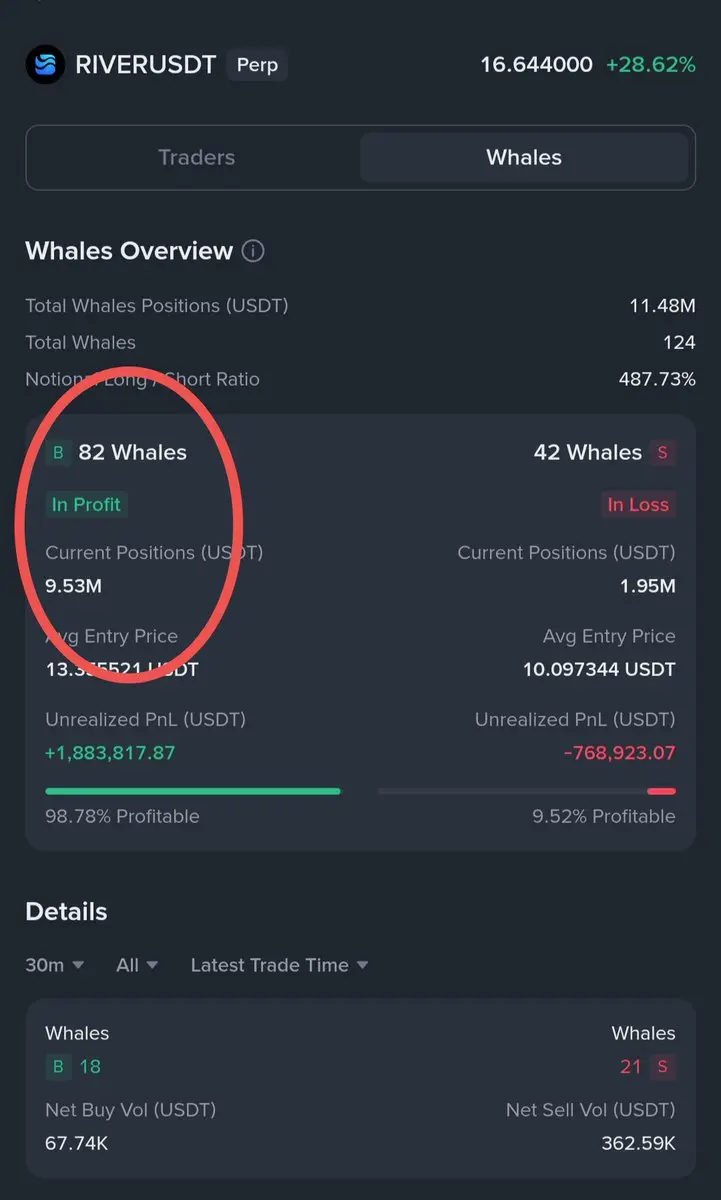
Task: Click the +28.62% price change value
Action: (x=650, y=65)
